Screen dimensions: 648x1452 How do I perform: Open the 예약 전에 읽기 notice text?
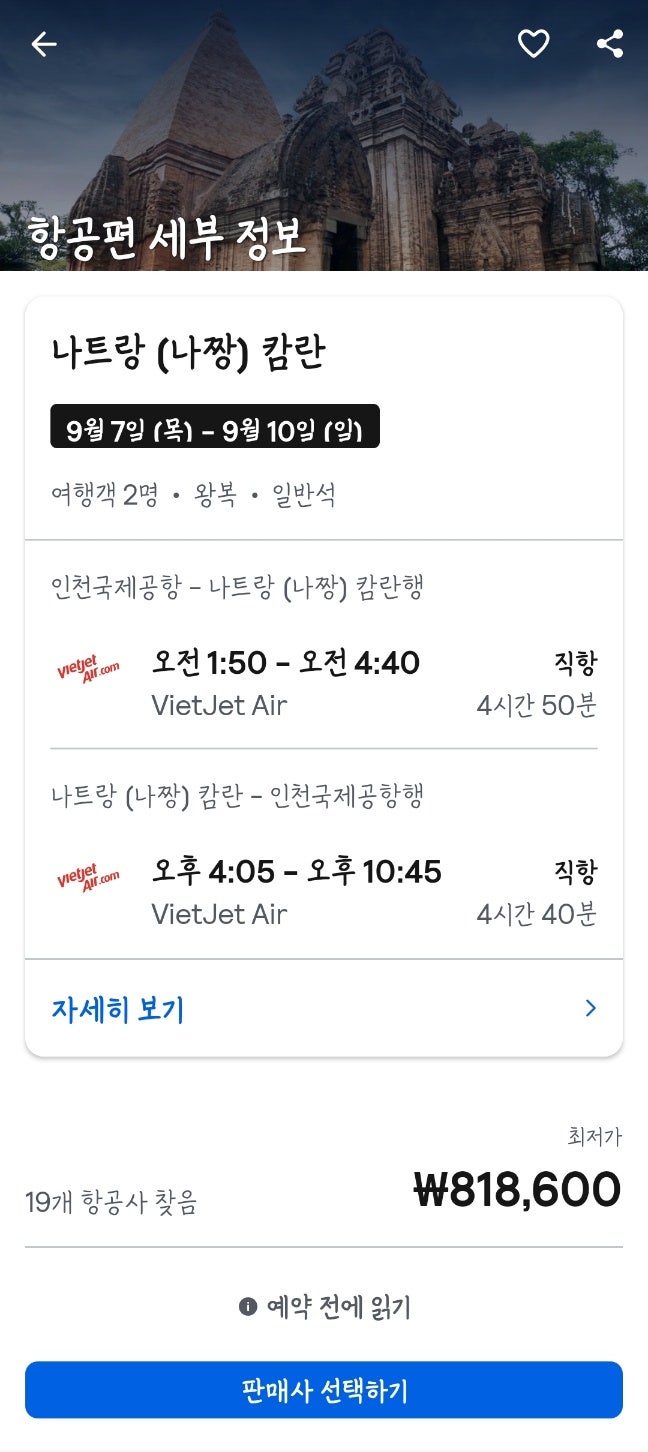point(338,1307)
